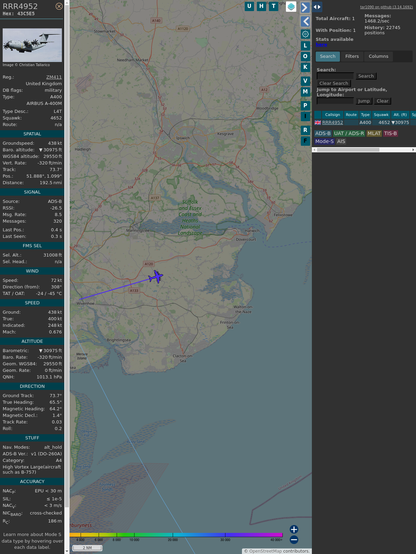
Task: Click the FMS SEL section header
Action: (32, 246)
